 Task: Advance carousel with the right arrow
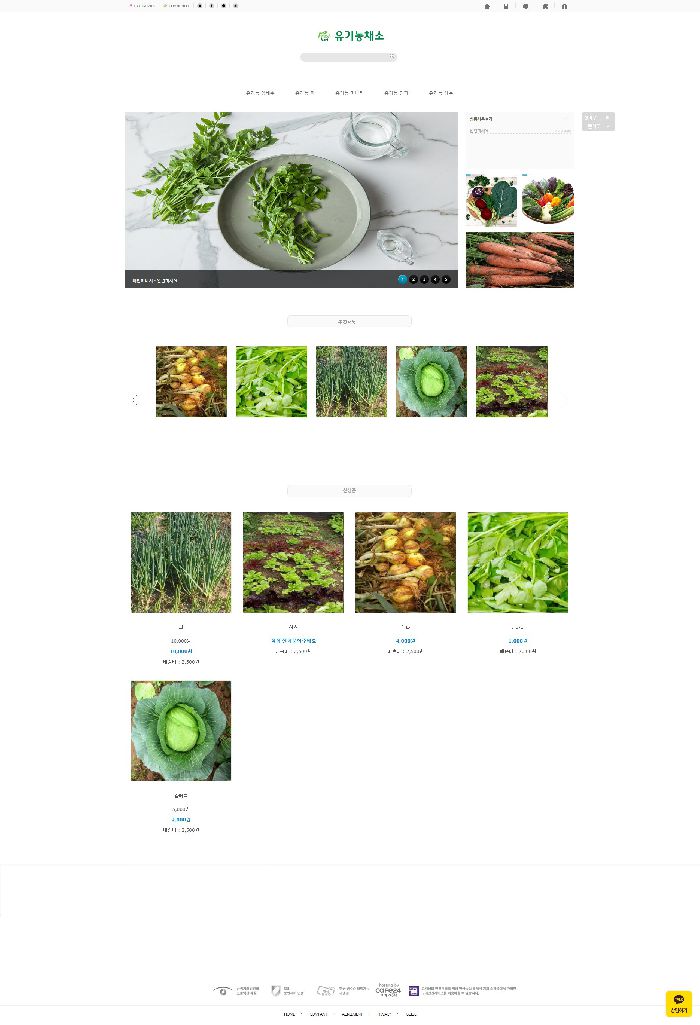click(x=564, y=399)
